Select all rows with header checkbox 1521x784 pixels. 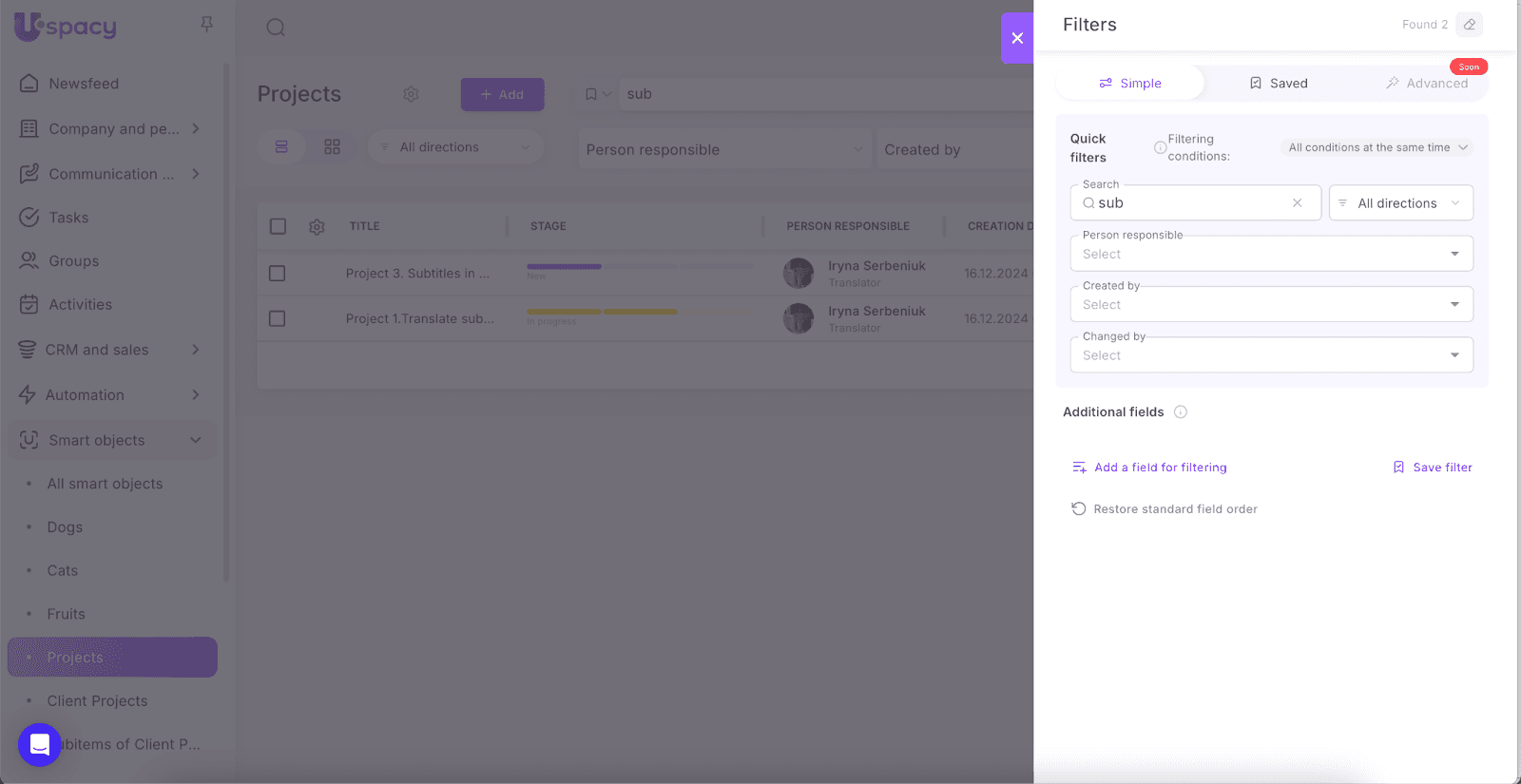pyautogui.click(x=278, y=226)
